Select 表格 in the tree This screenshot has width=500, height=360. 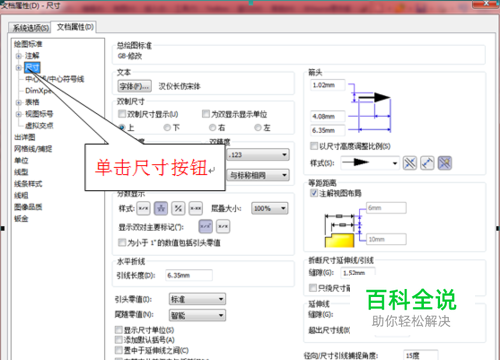coord(32,102)
